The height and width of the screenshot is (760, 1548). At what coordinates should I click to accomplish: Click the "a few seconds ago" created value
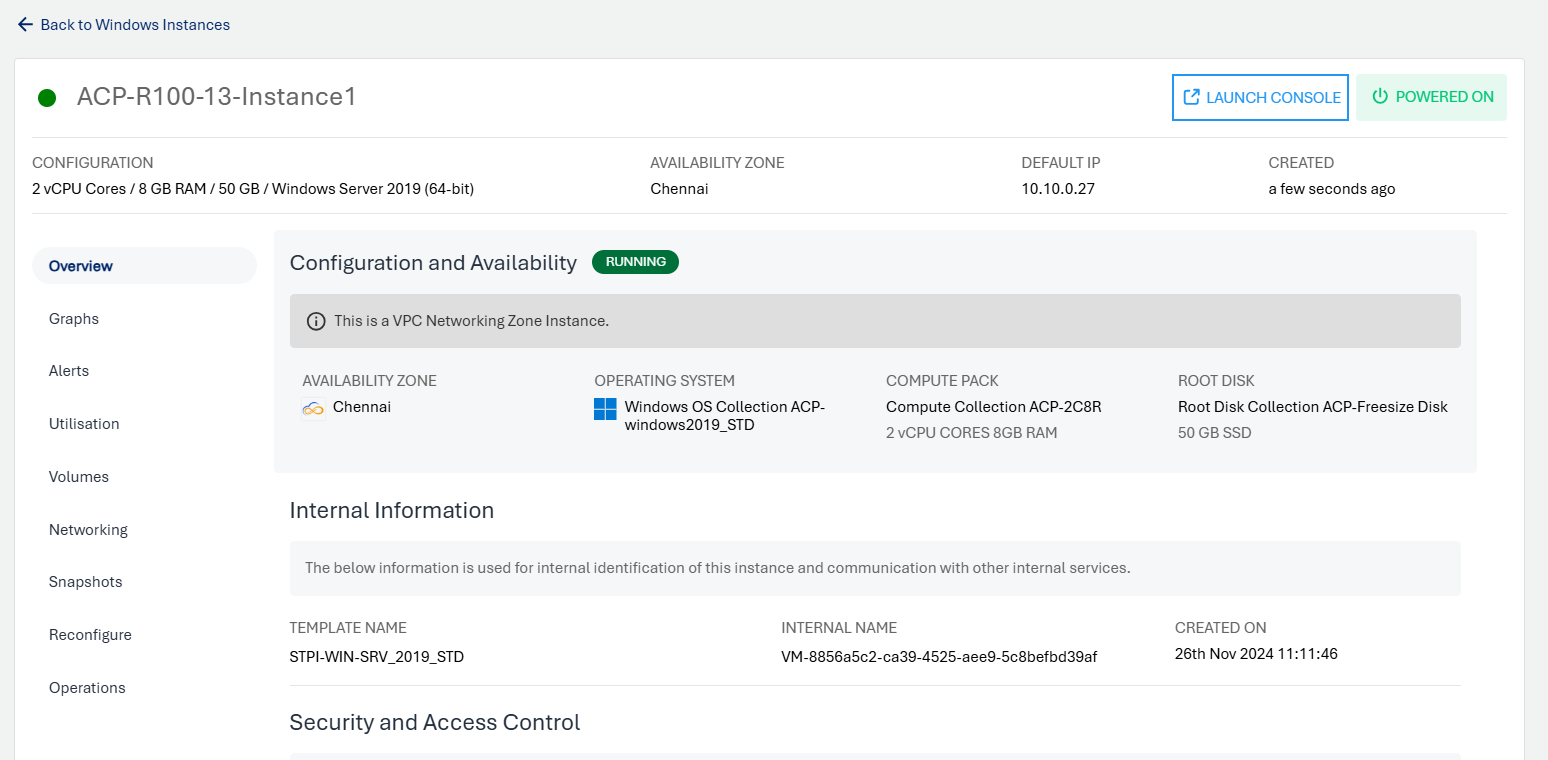click(1332, 189)
